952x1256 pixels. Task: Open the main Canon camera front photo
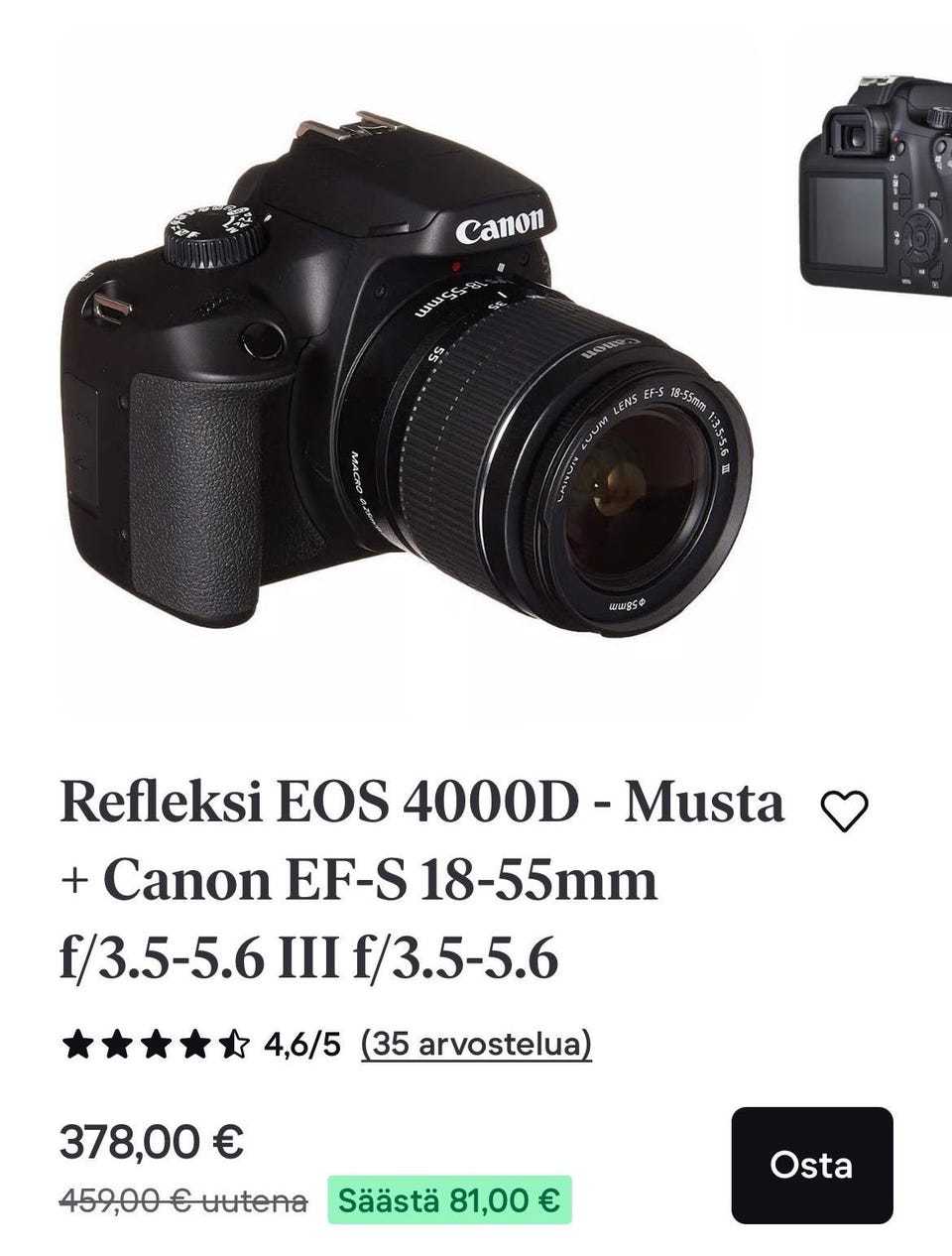pyautogui.click(x=407, y=375)
